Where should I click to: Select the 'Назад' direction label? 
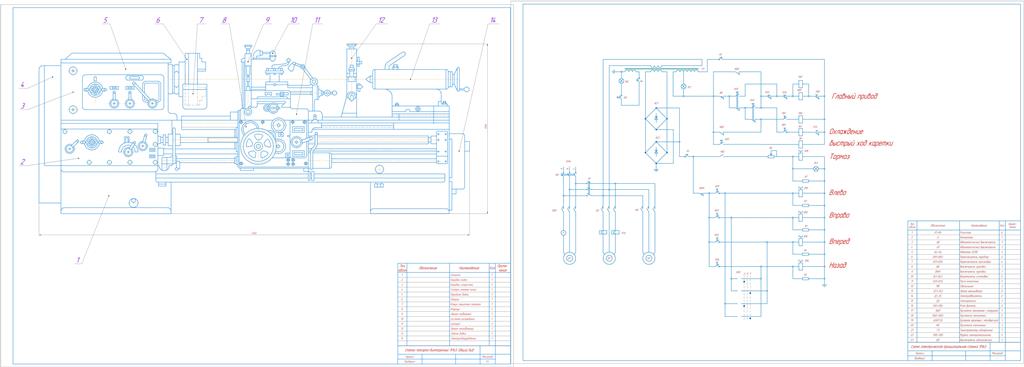pyautogui.click(x=839, y=265)
